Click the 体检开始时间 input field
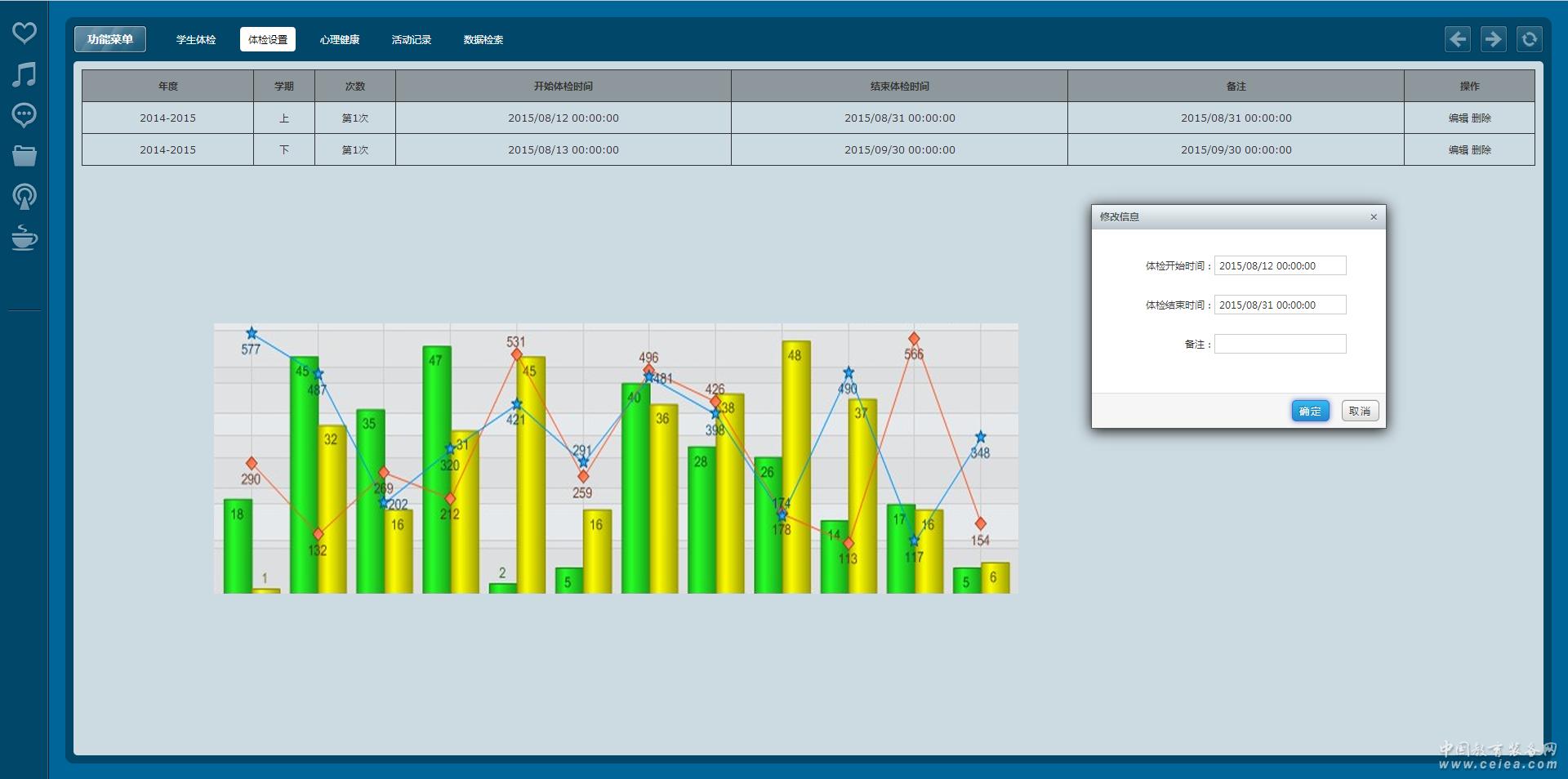Screen dimensions: 1568x779 [1280, 265]
